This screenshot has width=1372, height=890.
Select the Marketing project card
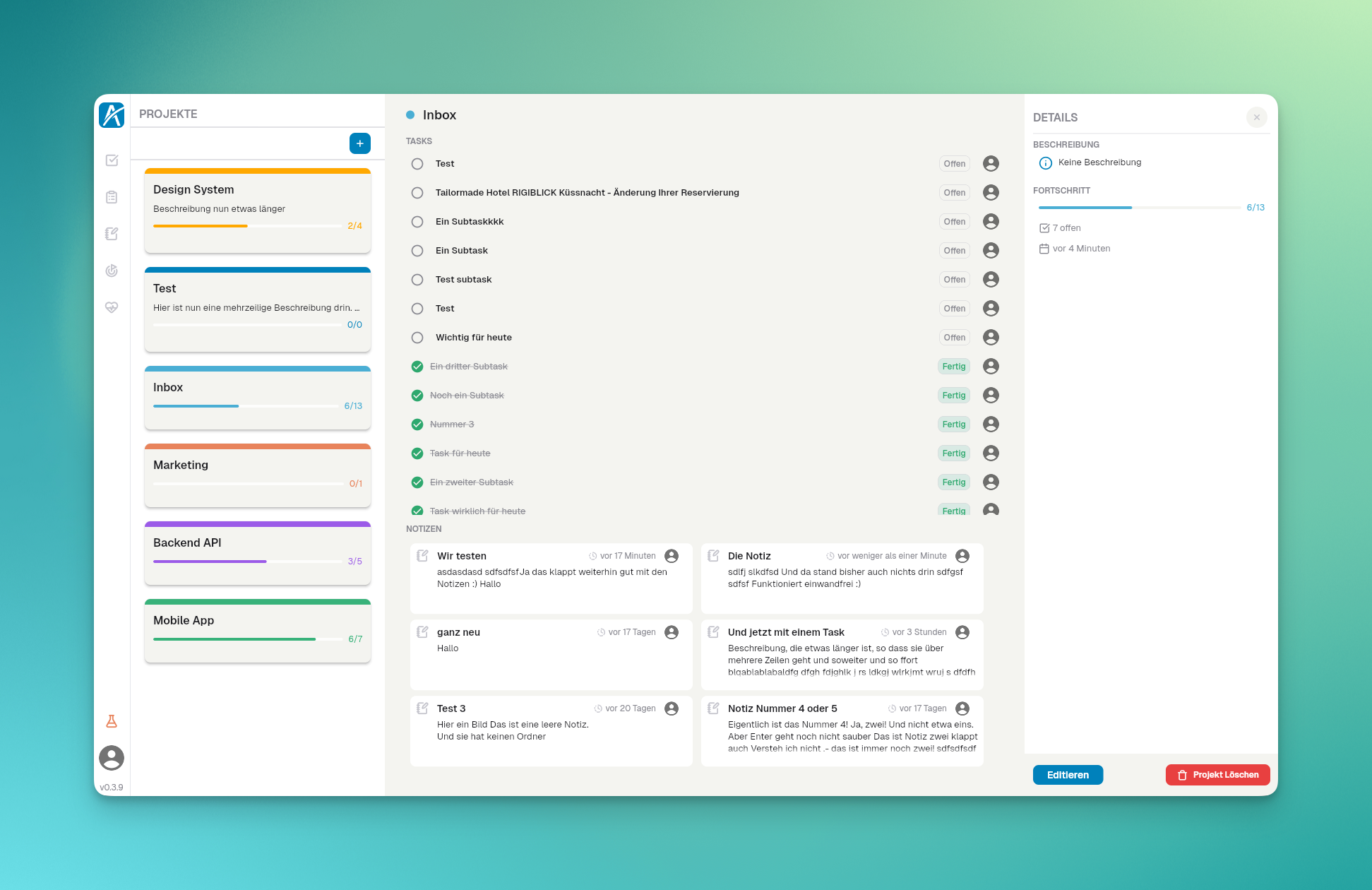point(258,475)
